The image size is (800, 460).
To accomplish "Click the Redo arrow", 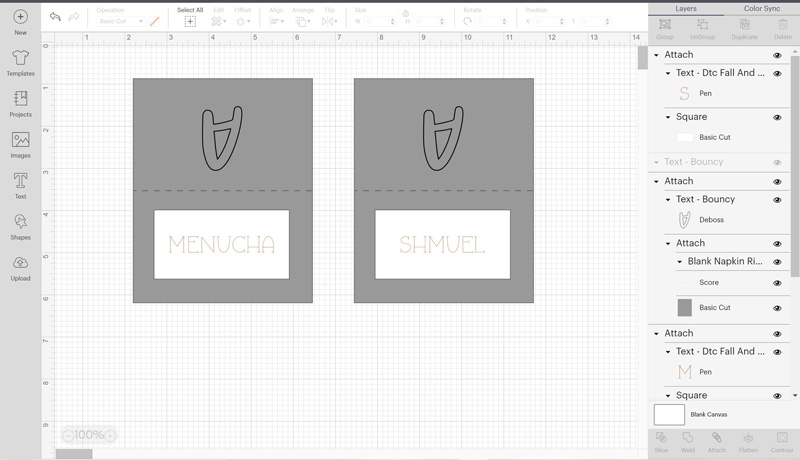I will point(74,17).
